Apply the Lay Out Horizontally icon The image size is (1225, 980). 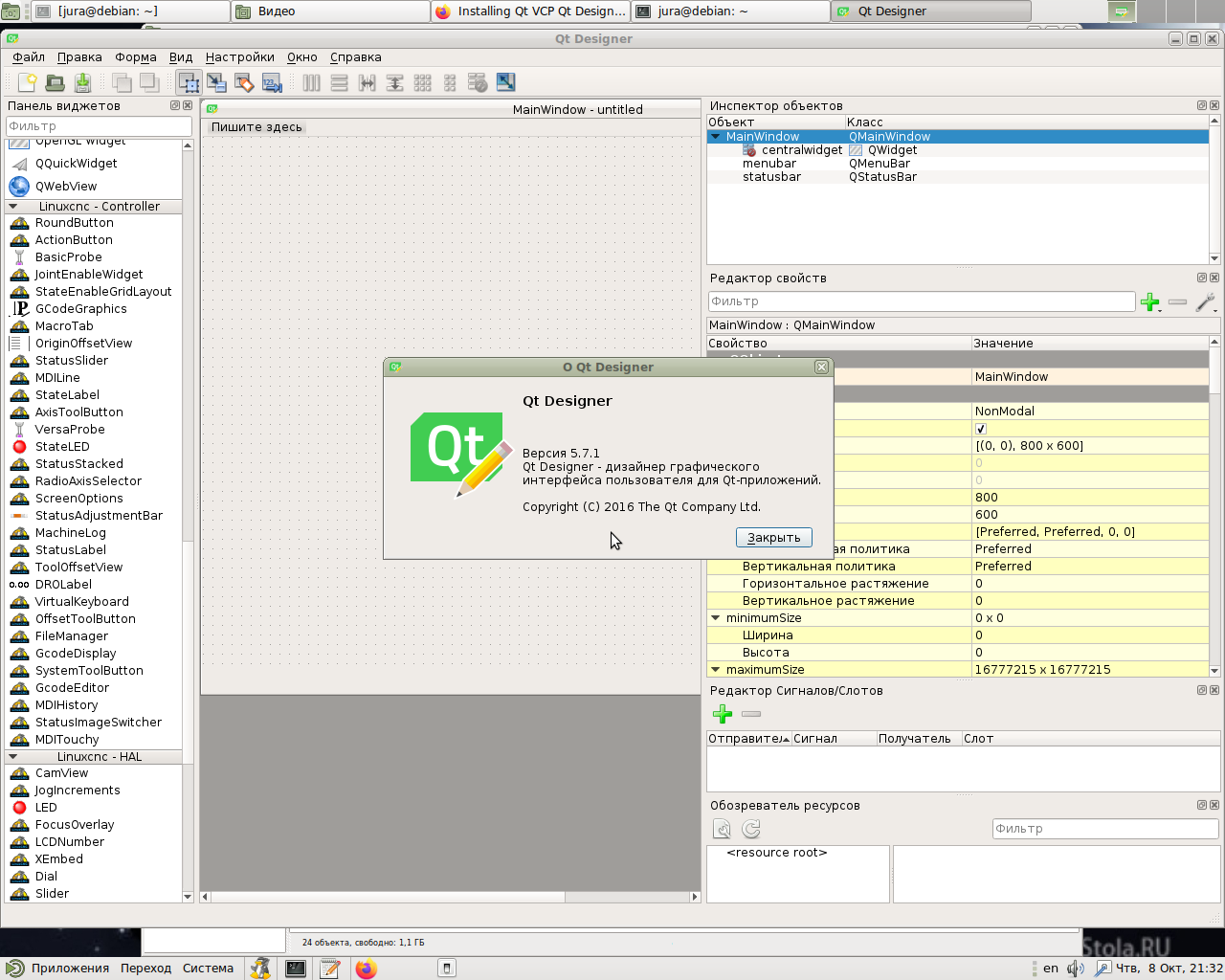coord(311,82)
